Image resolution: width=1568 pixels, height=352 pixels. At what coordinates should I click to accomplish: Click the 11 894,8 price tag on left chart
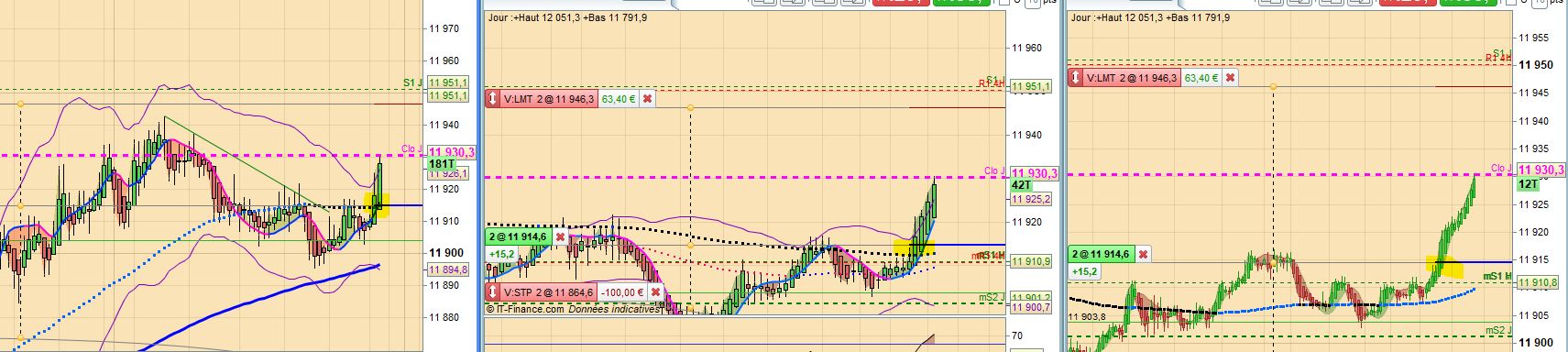click(x=449, y=269)
